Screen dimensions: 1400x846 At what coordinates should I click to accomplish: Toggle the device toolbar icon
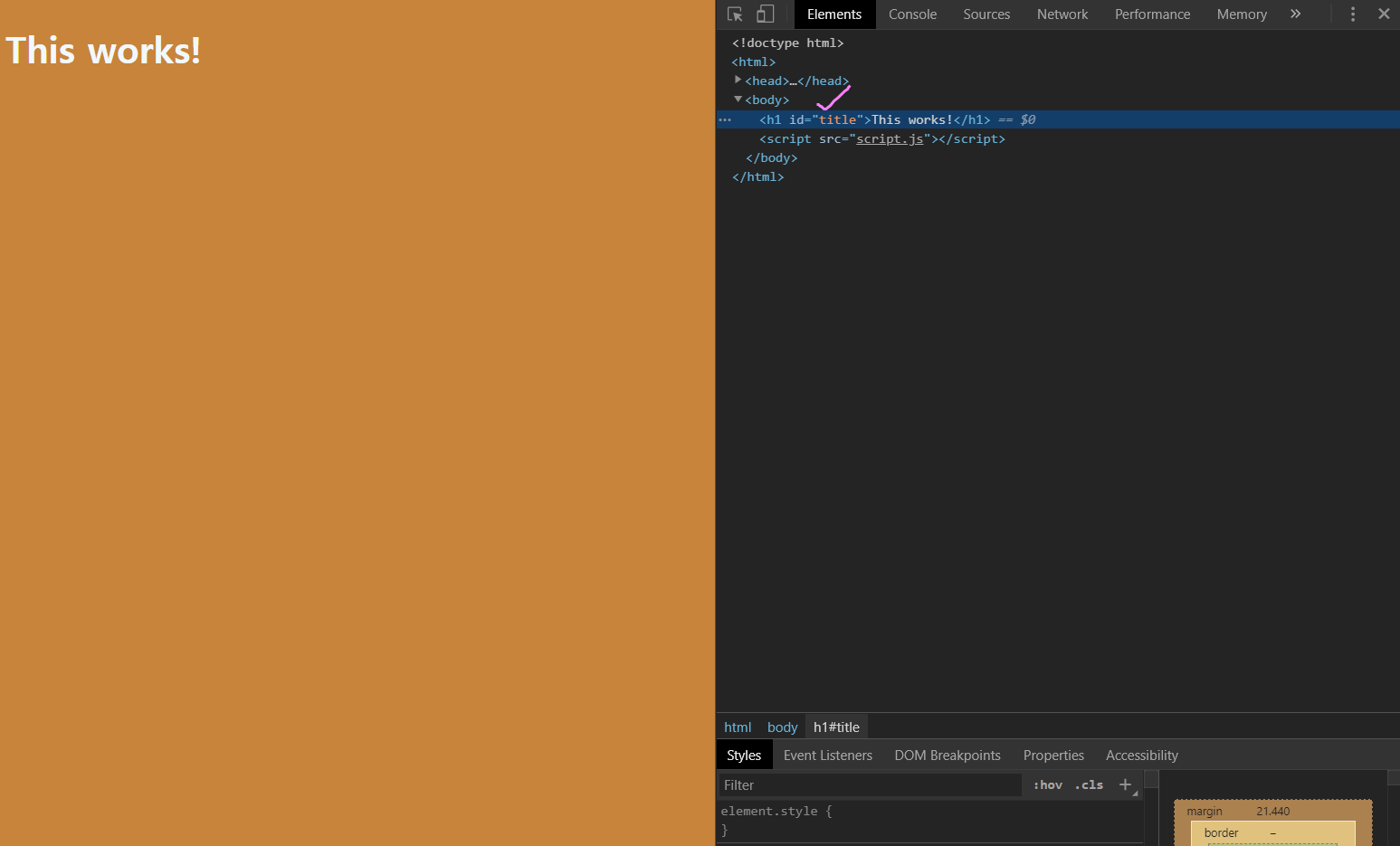coord(766,14)
